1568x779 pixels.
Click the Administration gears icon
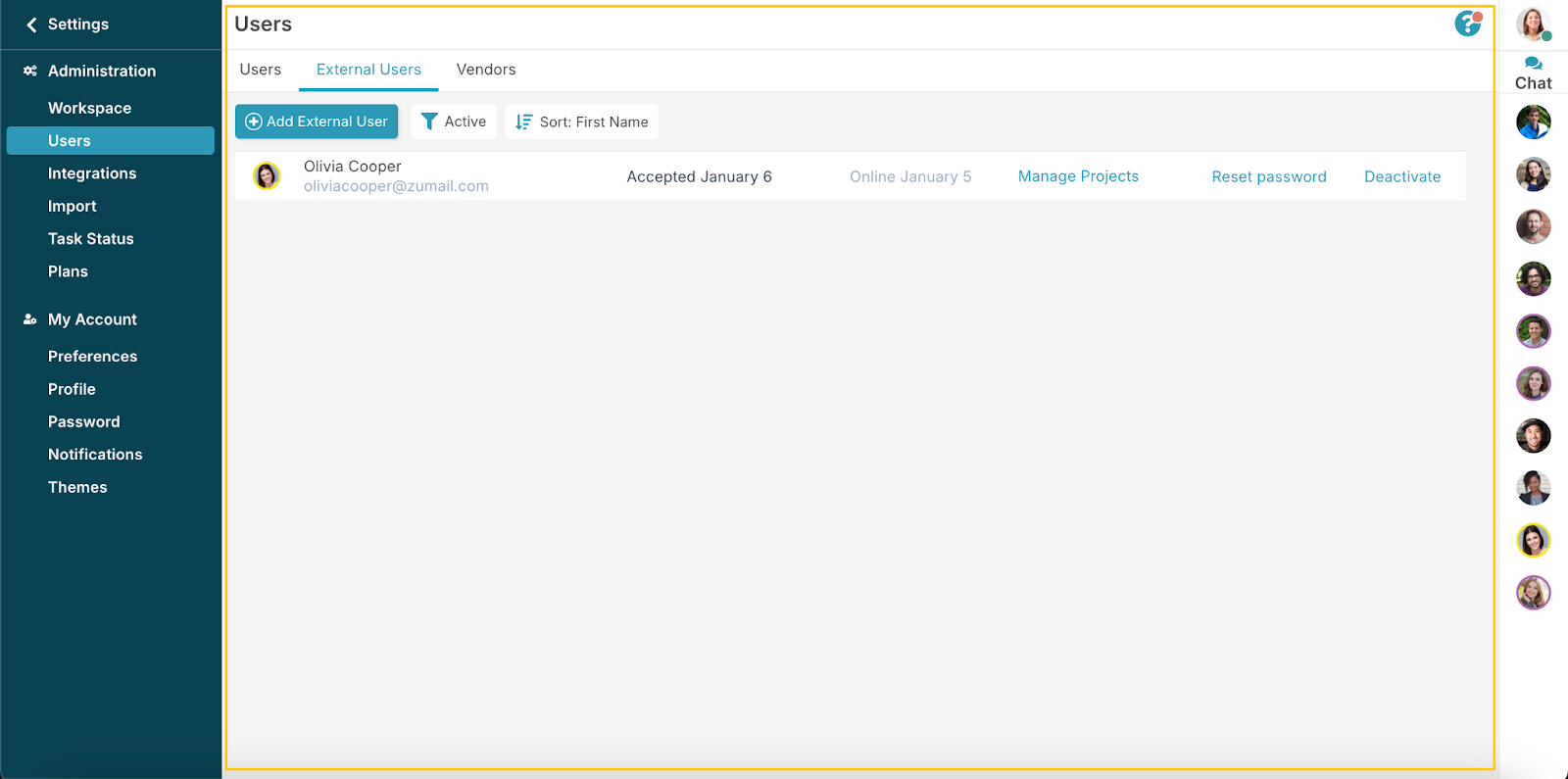pos(30,71)
